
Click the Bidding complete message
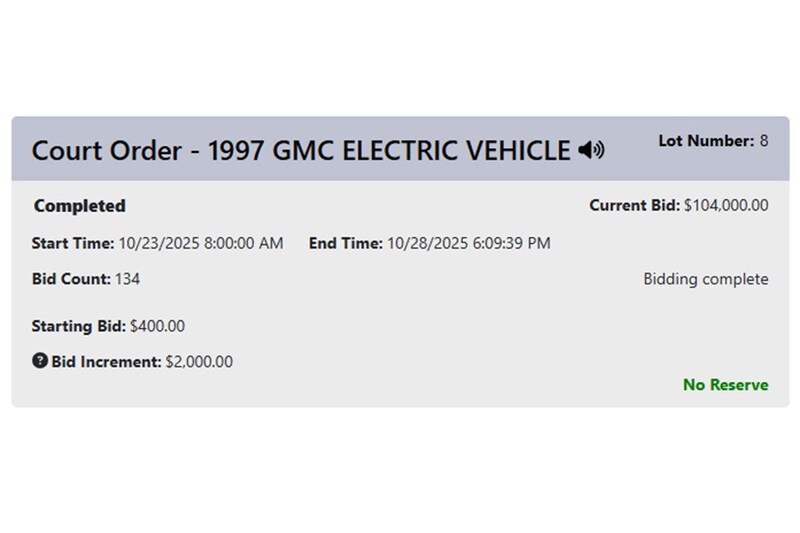[706, 279]
